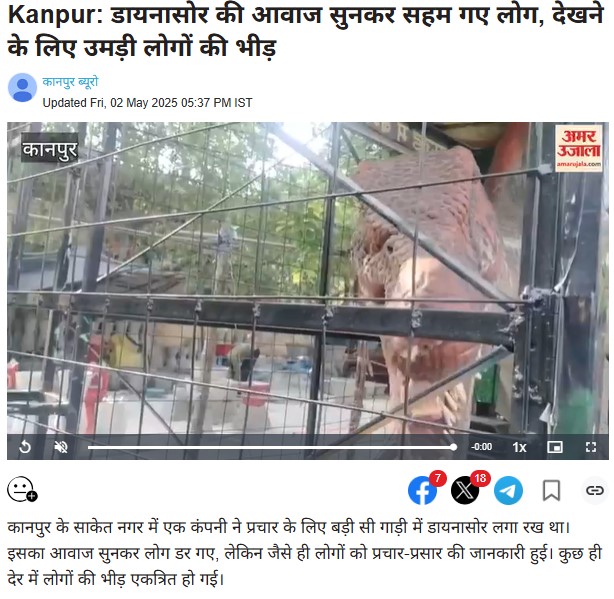Open the कानपुर ब्यूरो author link

(x=70, y=82)
